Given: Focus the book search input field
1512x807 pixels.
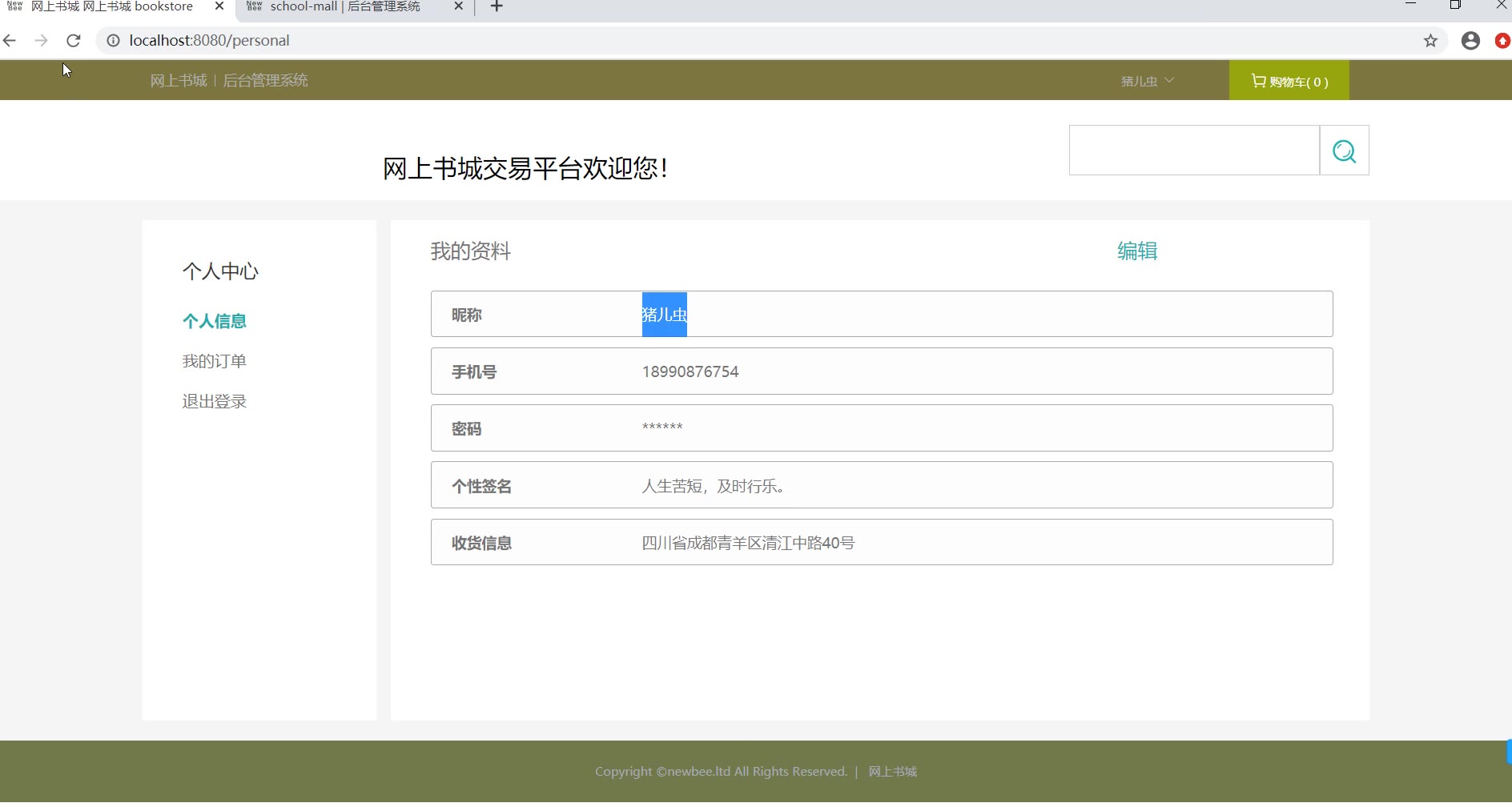Looking at the screenshot, I should [x=1193, y=151].
